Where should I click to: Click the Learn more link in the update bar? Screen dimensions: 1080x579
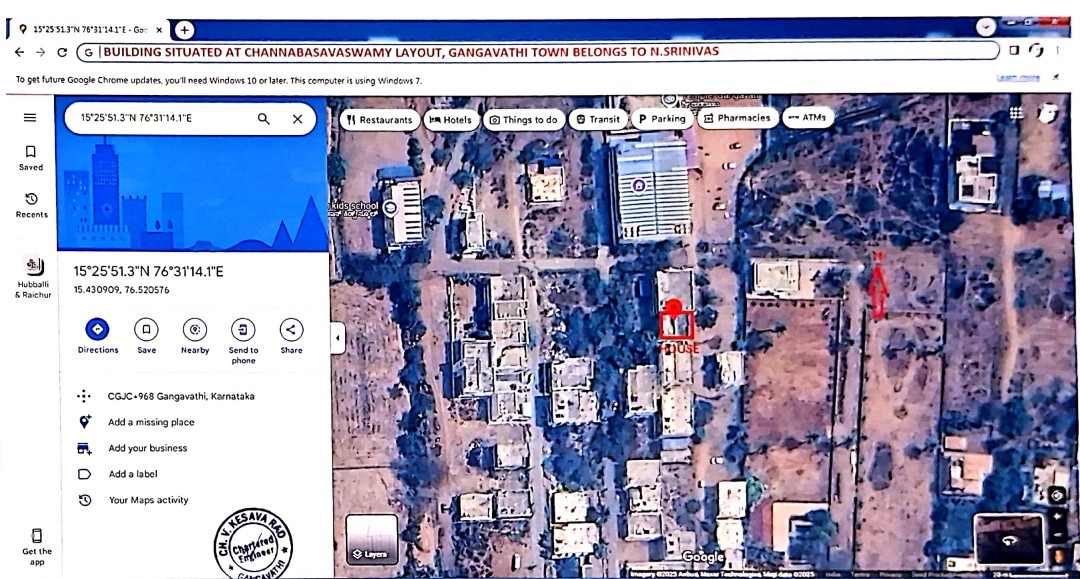pos(1017,78)
